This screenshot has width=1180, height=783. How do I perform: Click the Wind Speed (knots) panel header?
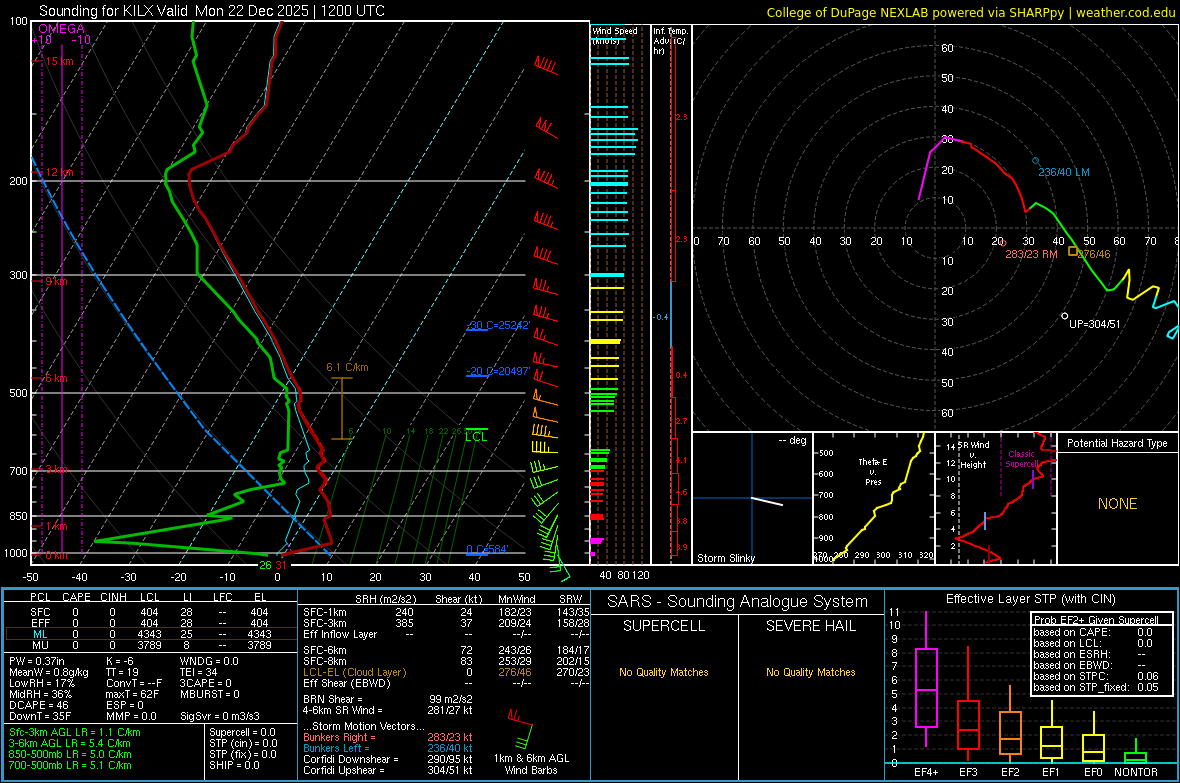(615, 35)
